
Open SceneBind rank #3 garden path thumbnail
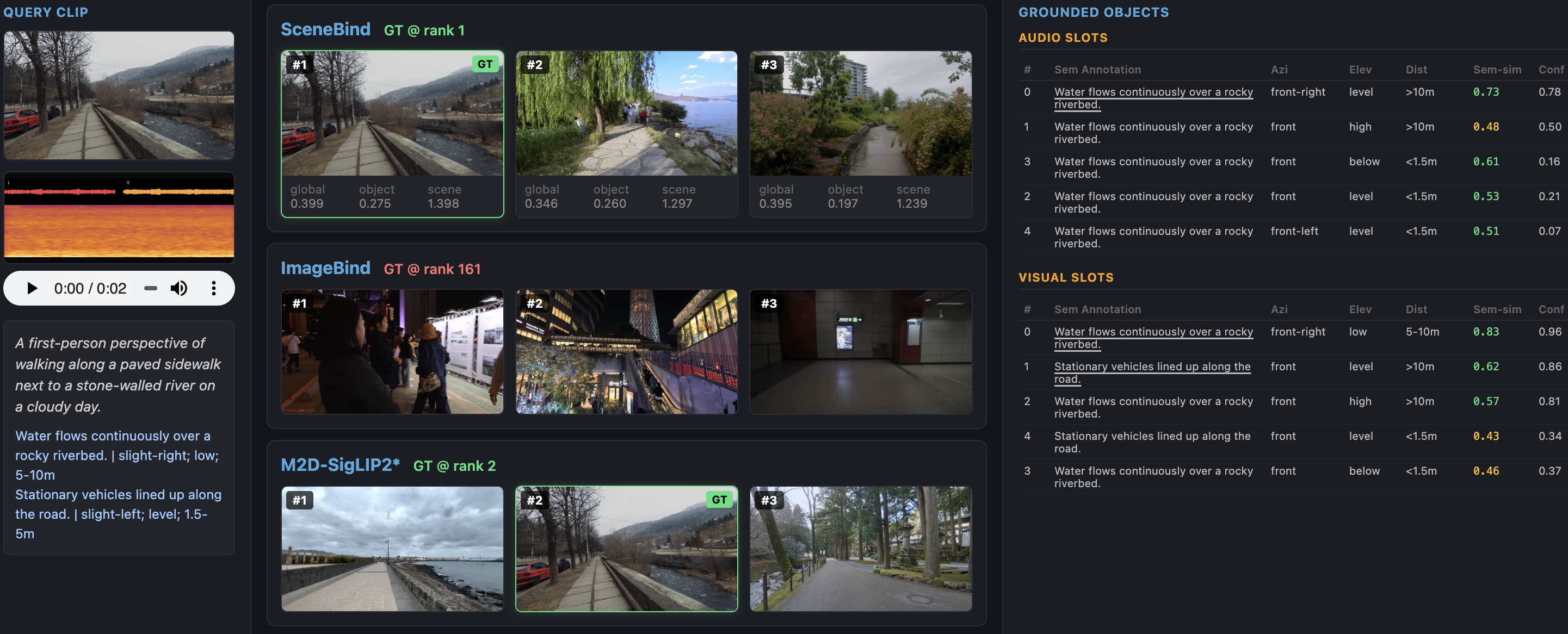pos(861,113)
